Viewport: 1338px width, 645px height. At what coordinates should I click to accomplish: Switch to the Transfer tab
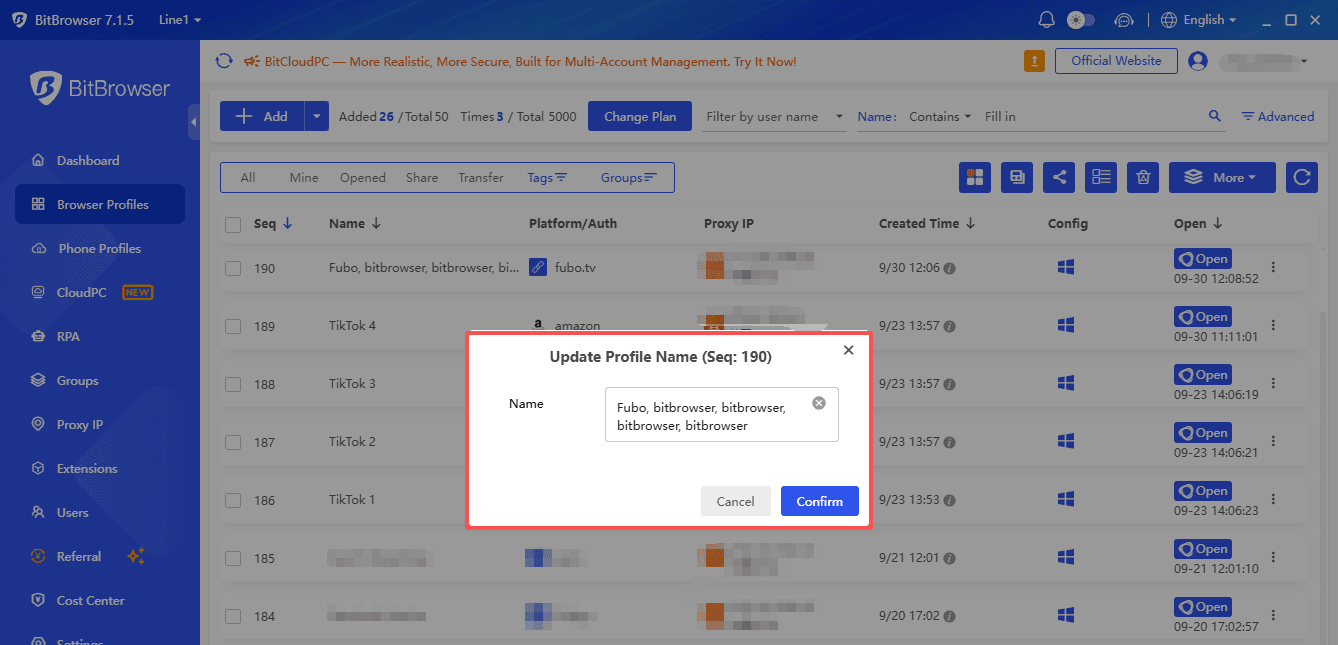[x=481, y=177]
